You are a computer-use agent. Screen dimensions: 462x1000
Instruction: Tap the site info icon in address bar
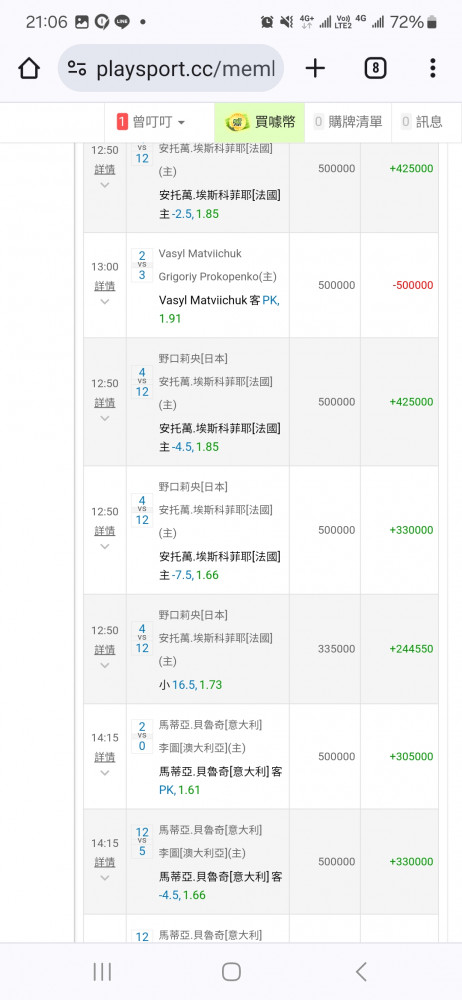(x=77, y=68)
